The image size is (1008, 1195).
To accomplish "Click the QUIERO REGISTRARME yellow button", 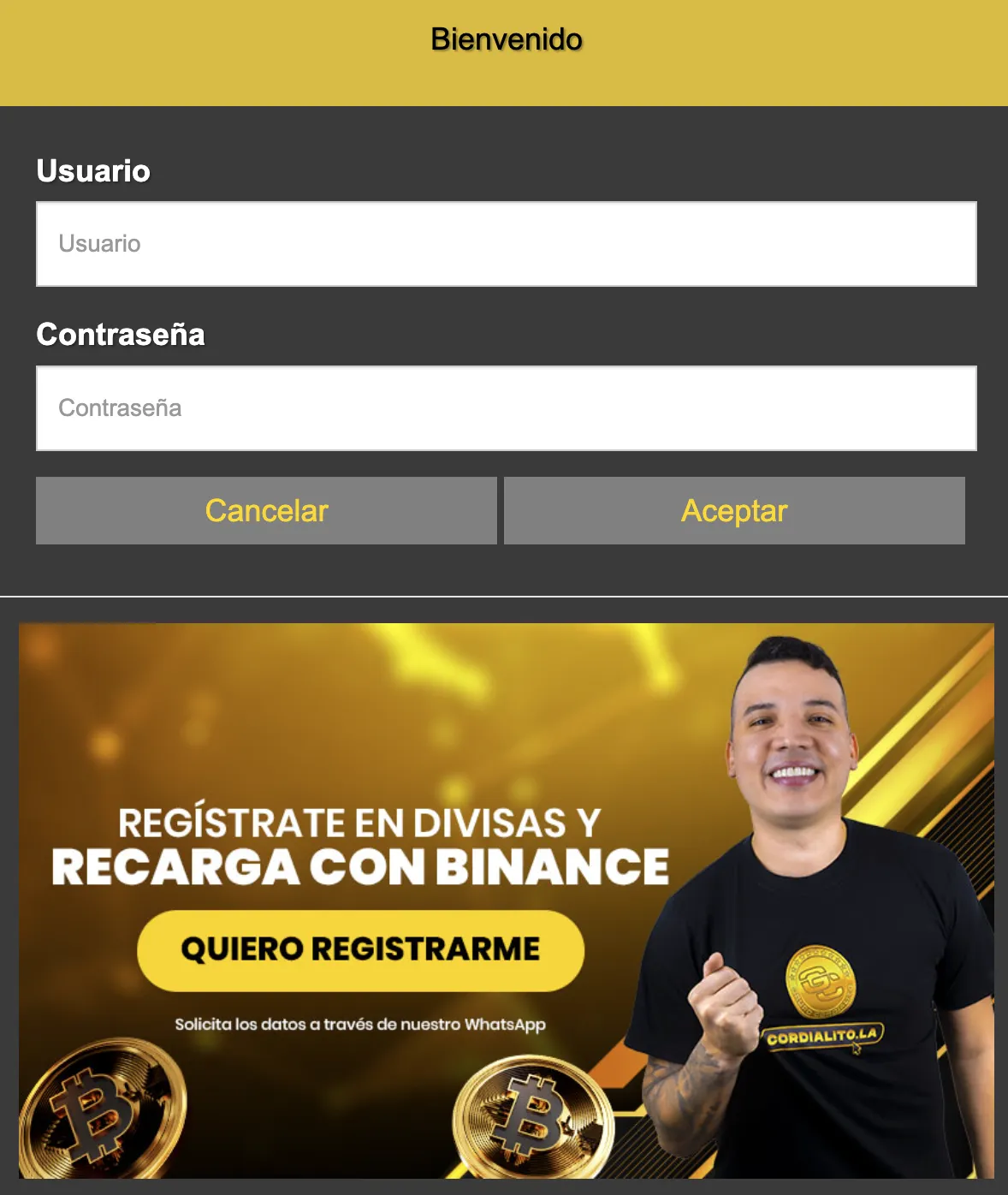I will click(360, 950).
